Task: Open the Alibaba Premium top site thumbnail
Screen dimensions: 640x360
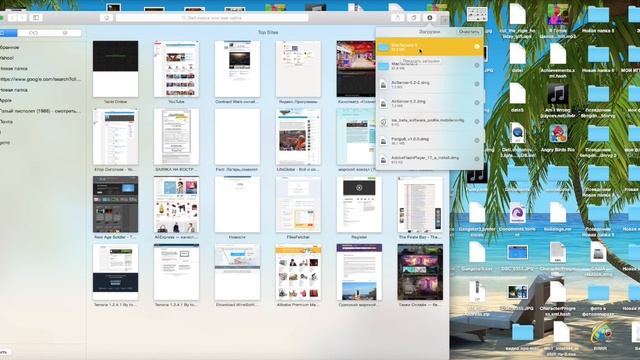Action: [298, 272]
